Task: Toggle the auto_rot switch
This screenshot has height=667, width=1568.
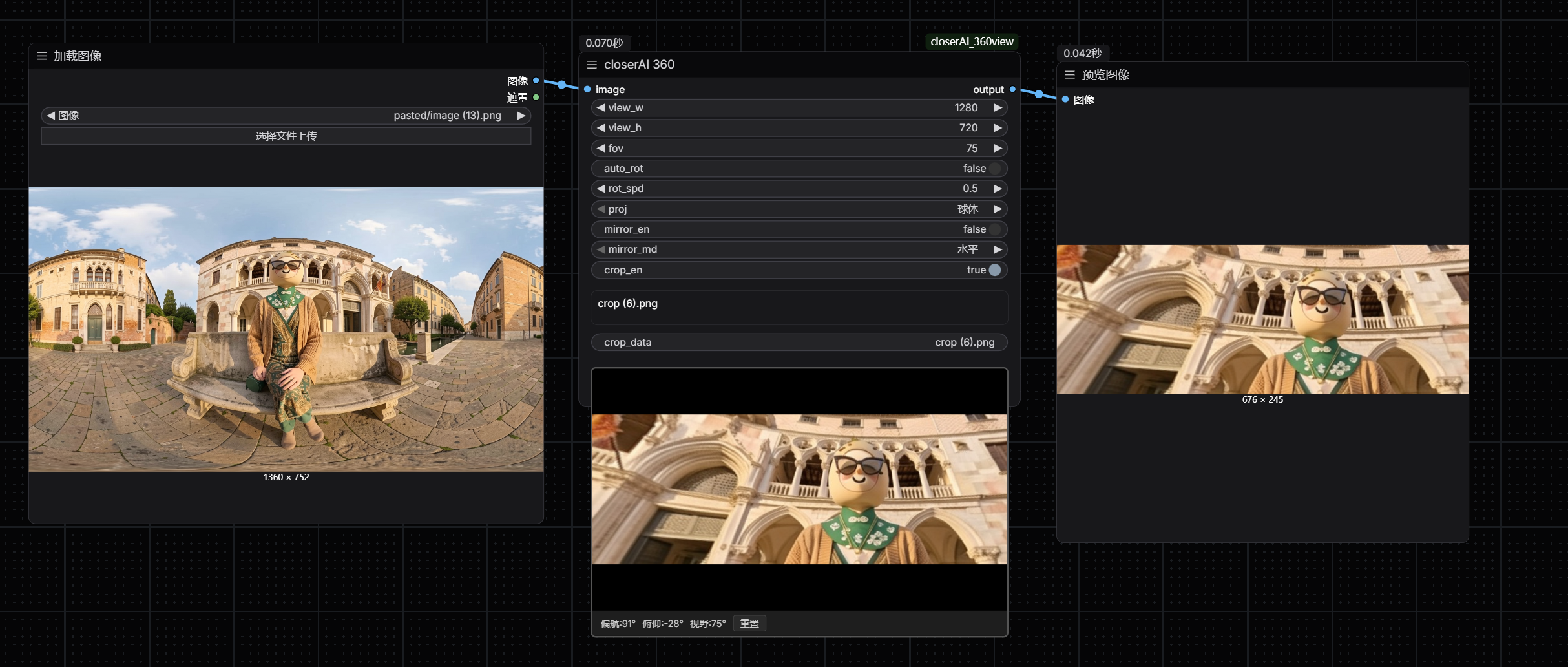Action: [994, 169]
